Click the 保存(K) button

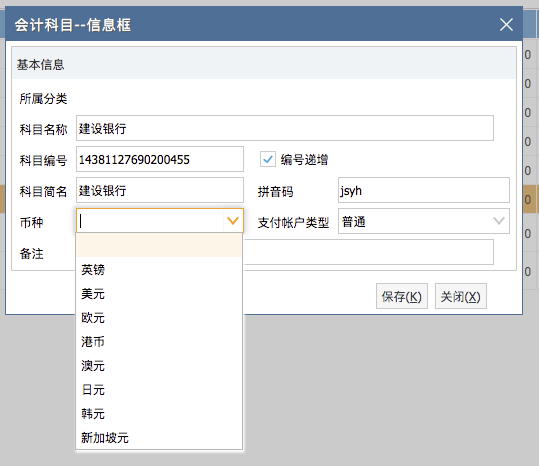tap(402, 296)
